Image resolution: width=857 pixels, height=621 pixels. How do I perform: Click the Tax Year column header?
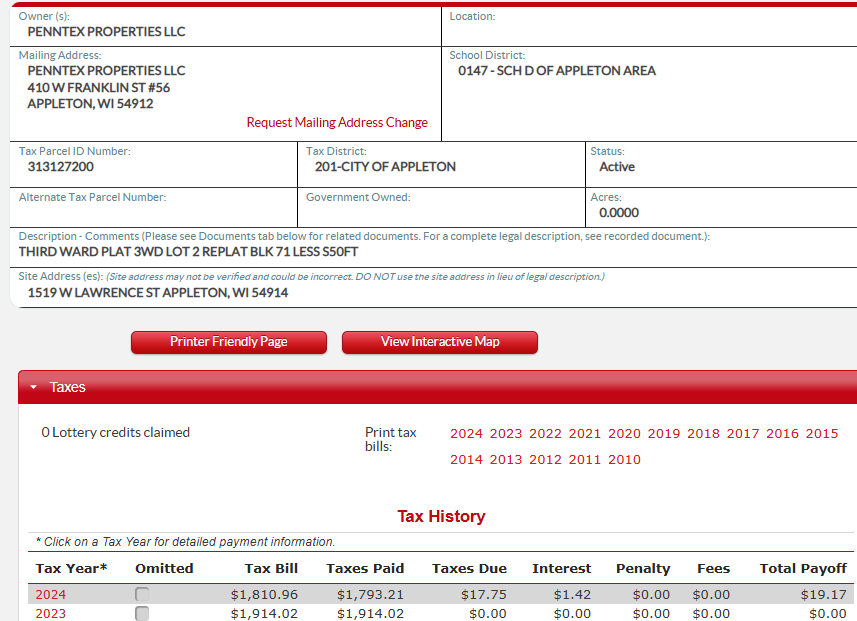pyautogui.click(x=71, y=568)
